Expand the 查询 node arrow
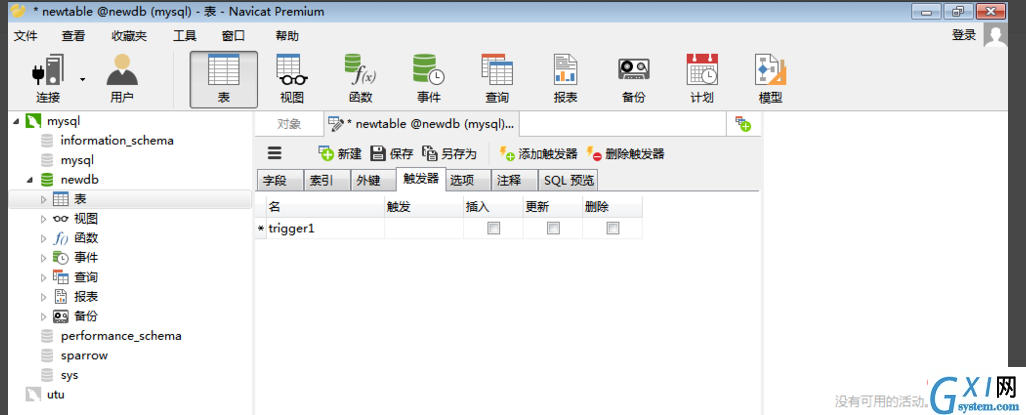Screen dimensions: 1026x415 coord(44,278)
